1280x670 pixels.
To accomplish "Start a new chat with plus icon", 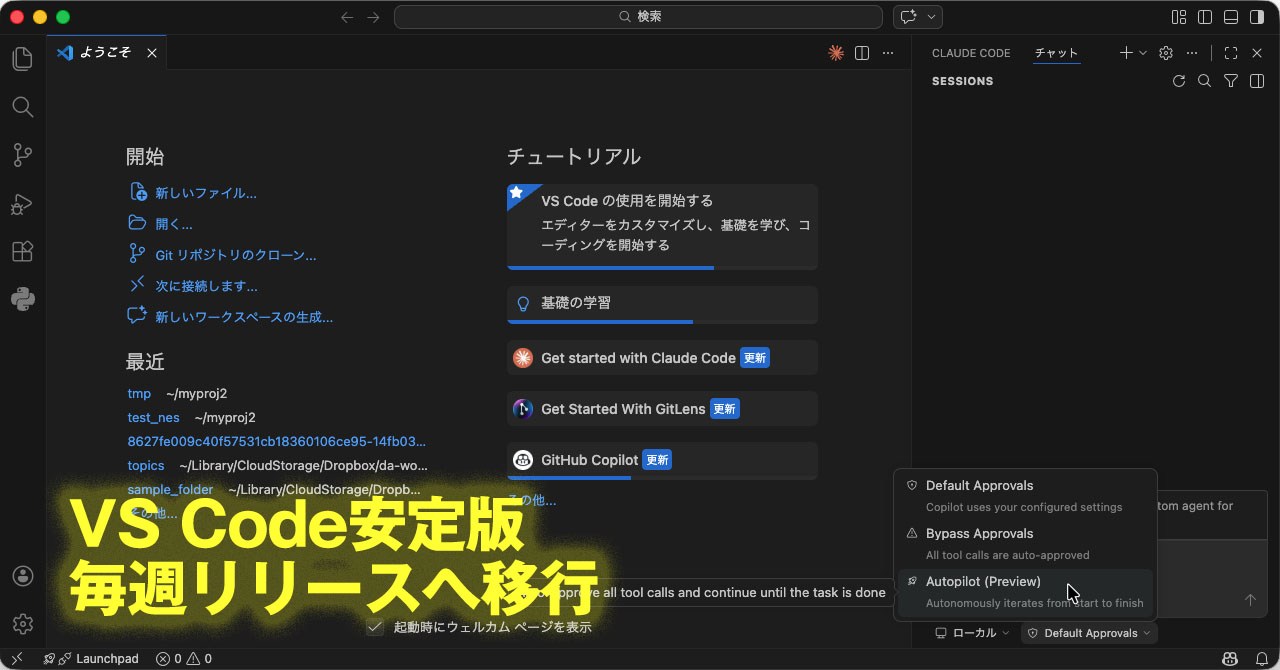I will (x=1126, y=53).
